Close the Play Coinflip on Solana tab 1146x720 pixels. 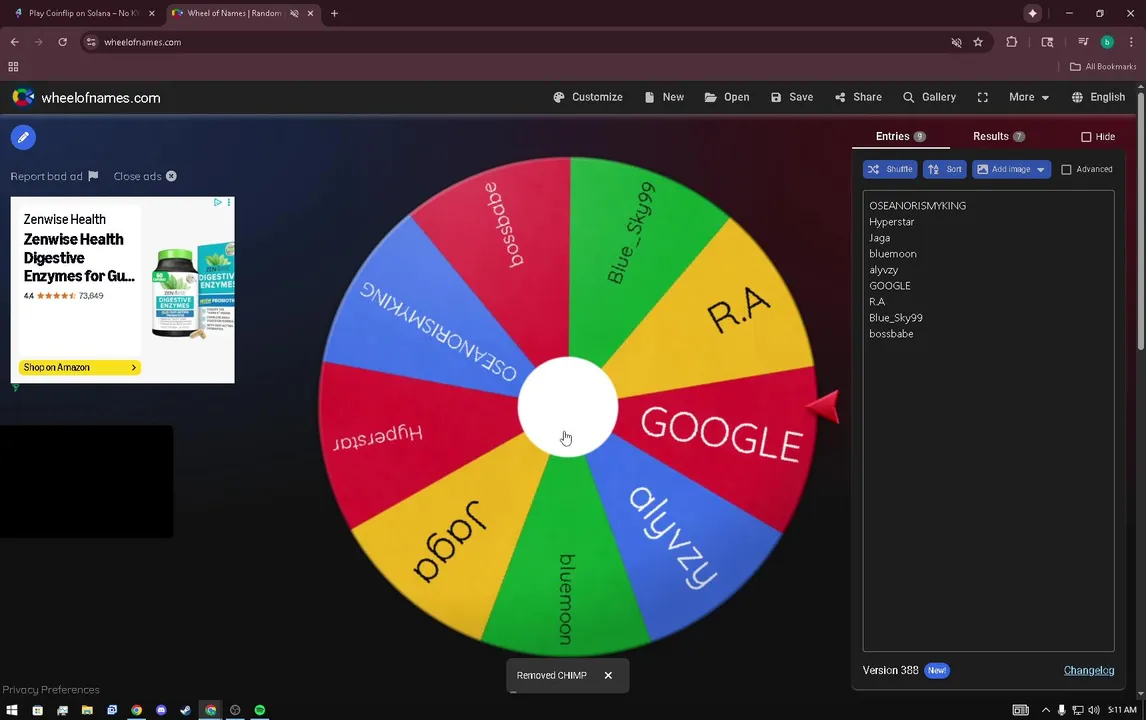(x=151, y=13)
